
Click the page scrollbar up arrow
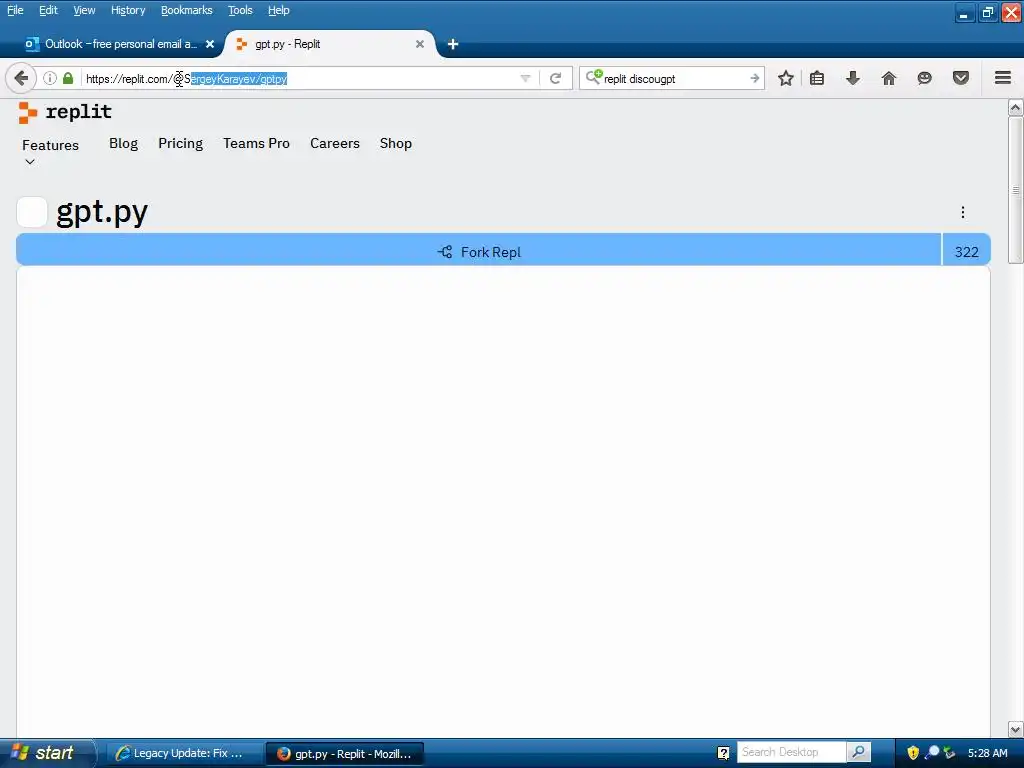[1016, 108]
